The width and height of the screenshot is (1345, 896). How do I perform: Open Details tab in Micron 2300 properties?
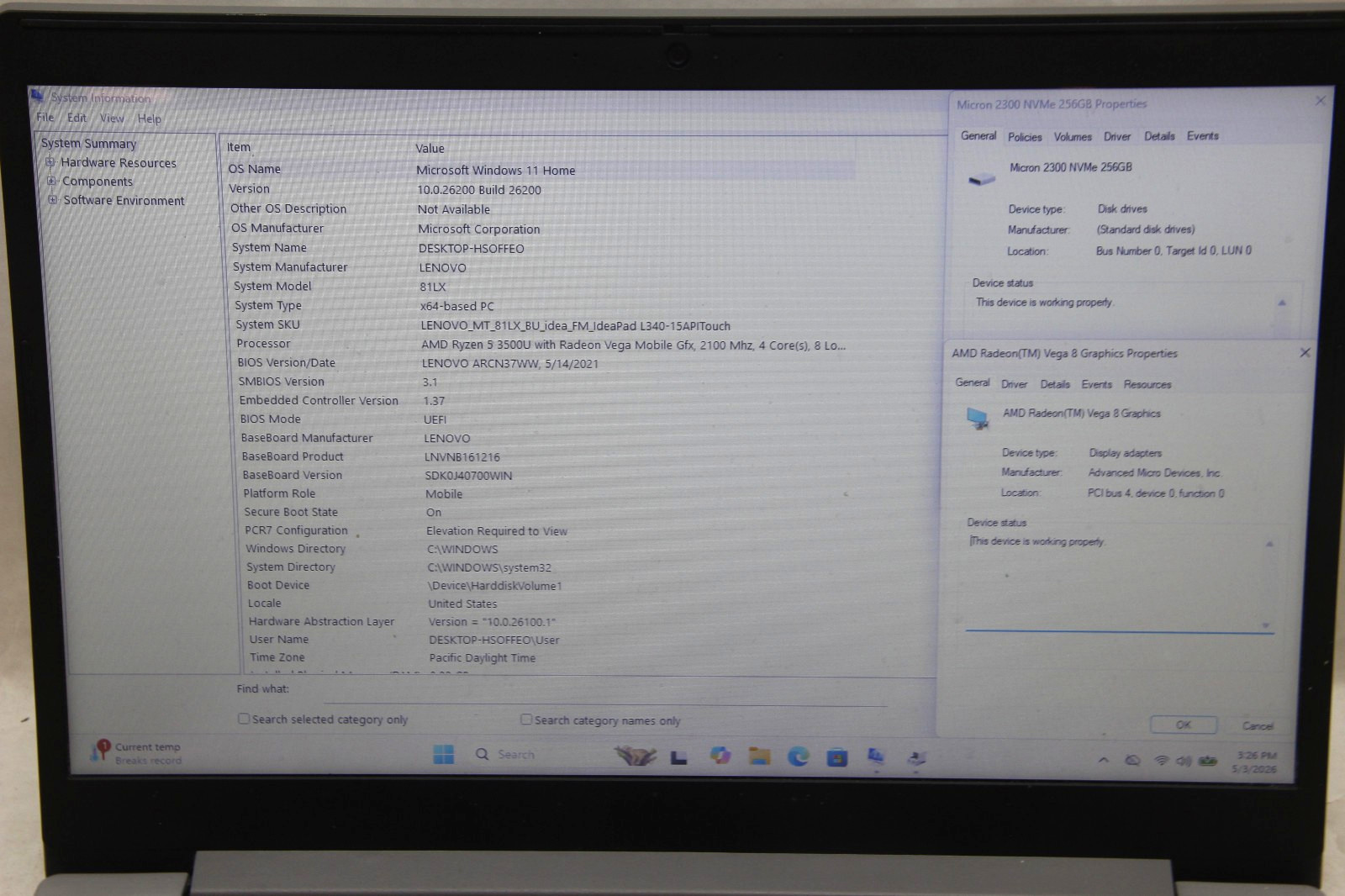coord(1159,136)
